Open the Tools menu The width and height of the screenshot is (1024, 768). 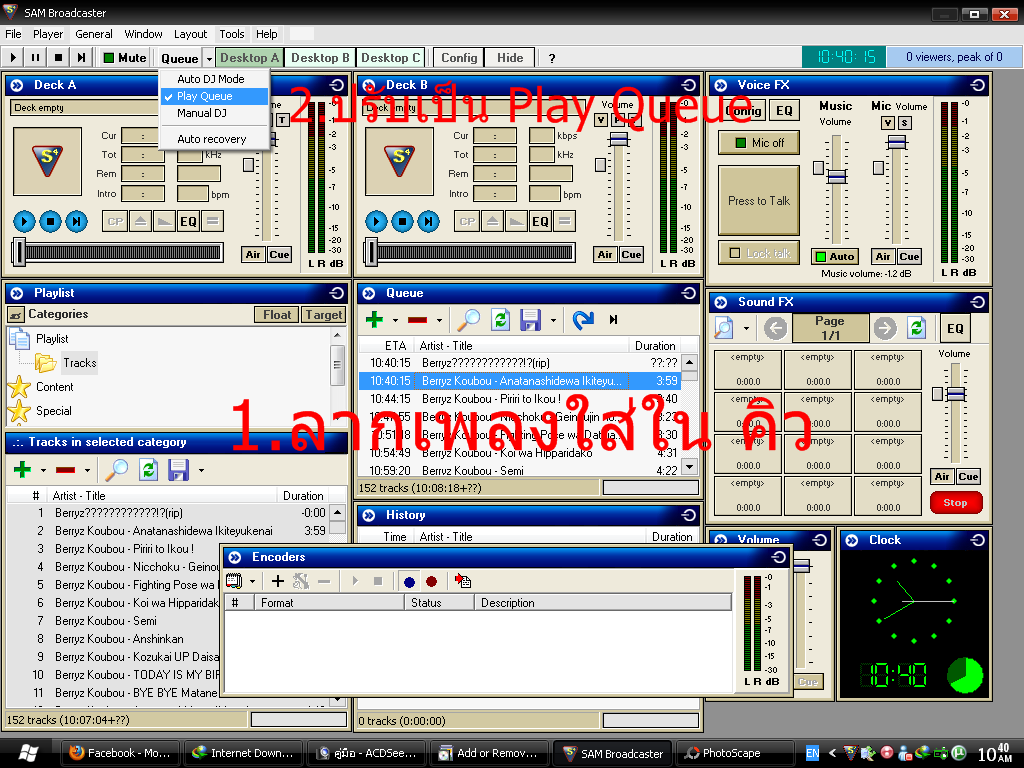point(231,34)
